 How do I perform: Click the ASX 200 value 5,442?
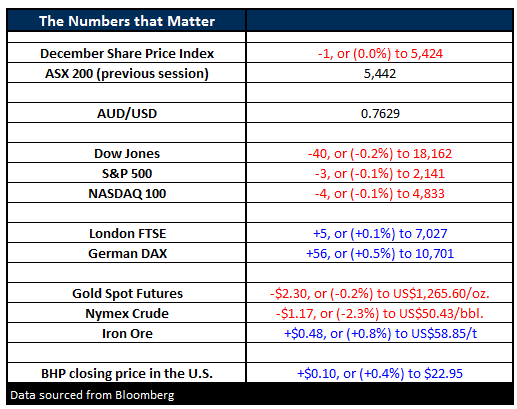(380, 74)
